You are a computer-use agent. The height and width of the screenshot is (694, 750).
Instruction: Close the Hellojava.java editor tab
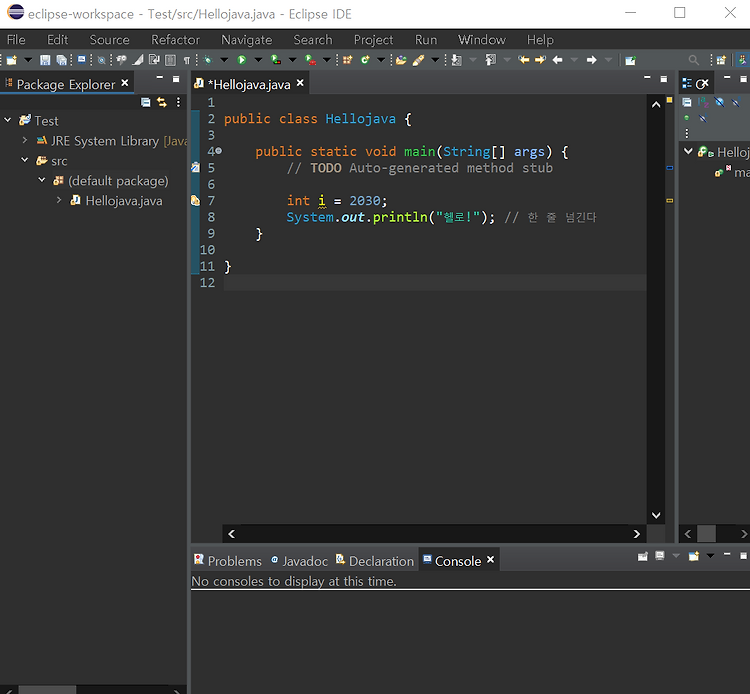click(x=300, y=85)
